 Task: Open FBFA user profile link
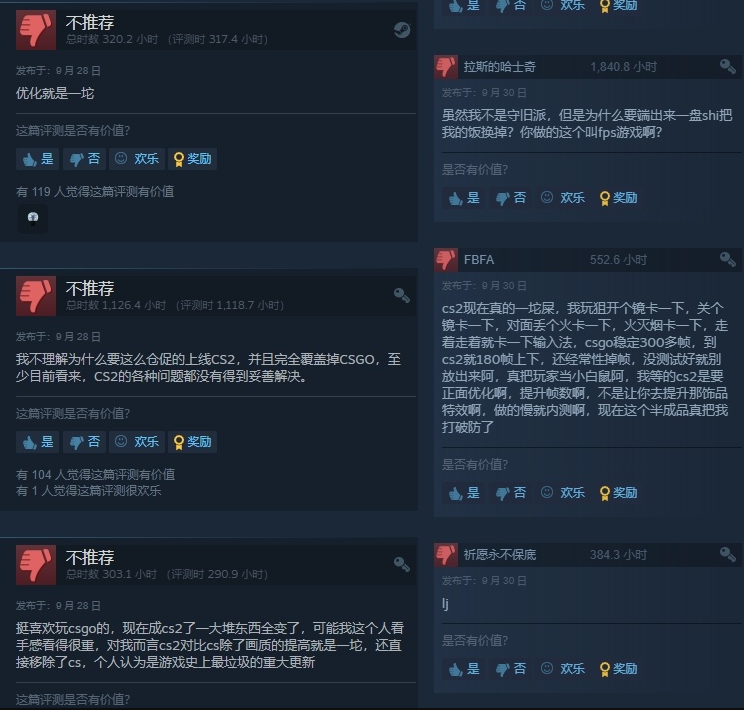coord(479,260)
